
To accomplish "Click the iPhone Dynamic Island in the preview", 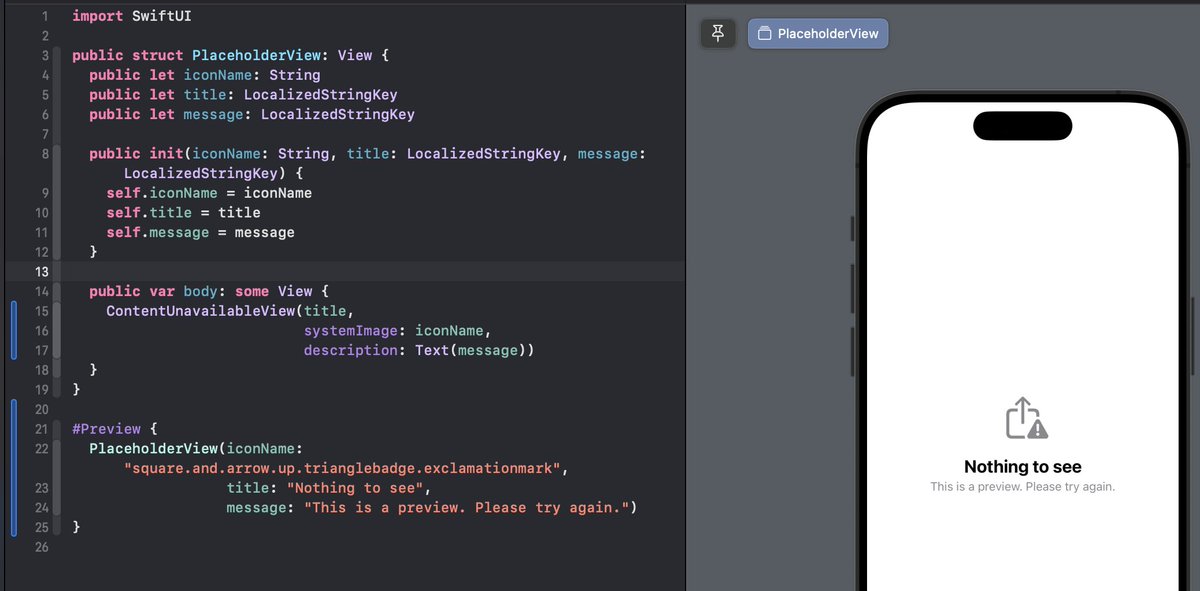I will coord(1022,126).
